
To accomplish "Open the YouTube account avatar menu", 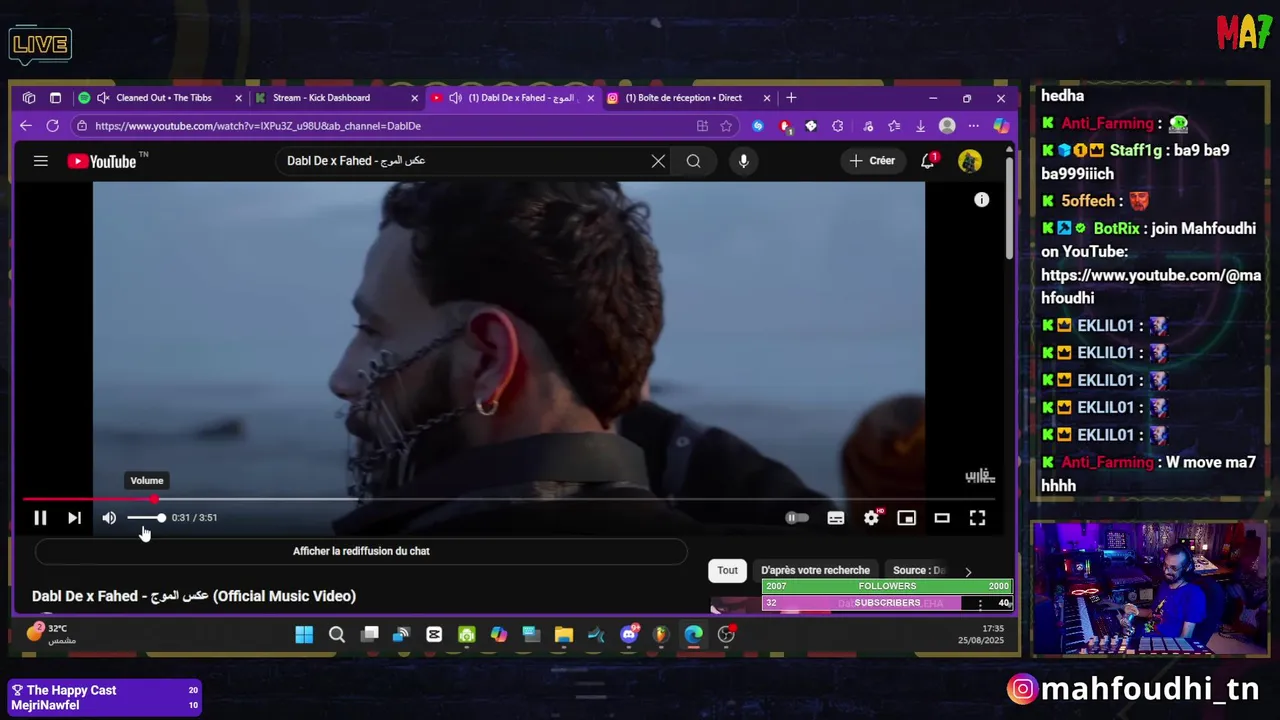I will pos(970,161).
